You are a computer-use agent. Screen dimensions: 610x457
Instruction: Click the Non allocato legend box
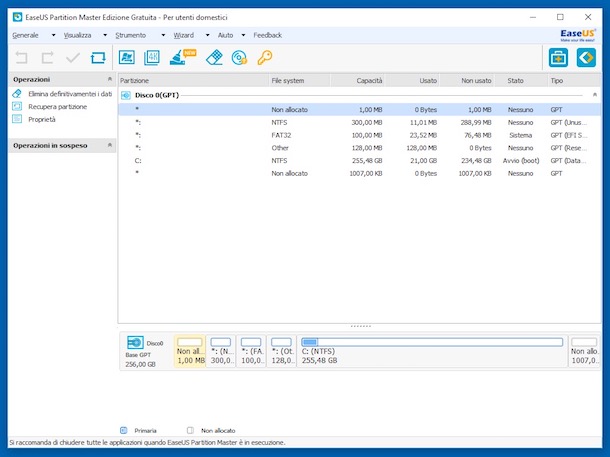(x=190, y=430)
